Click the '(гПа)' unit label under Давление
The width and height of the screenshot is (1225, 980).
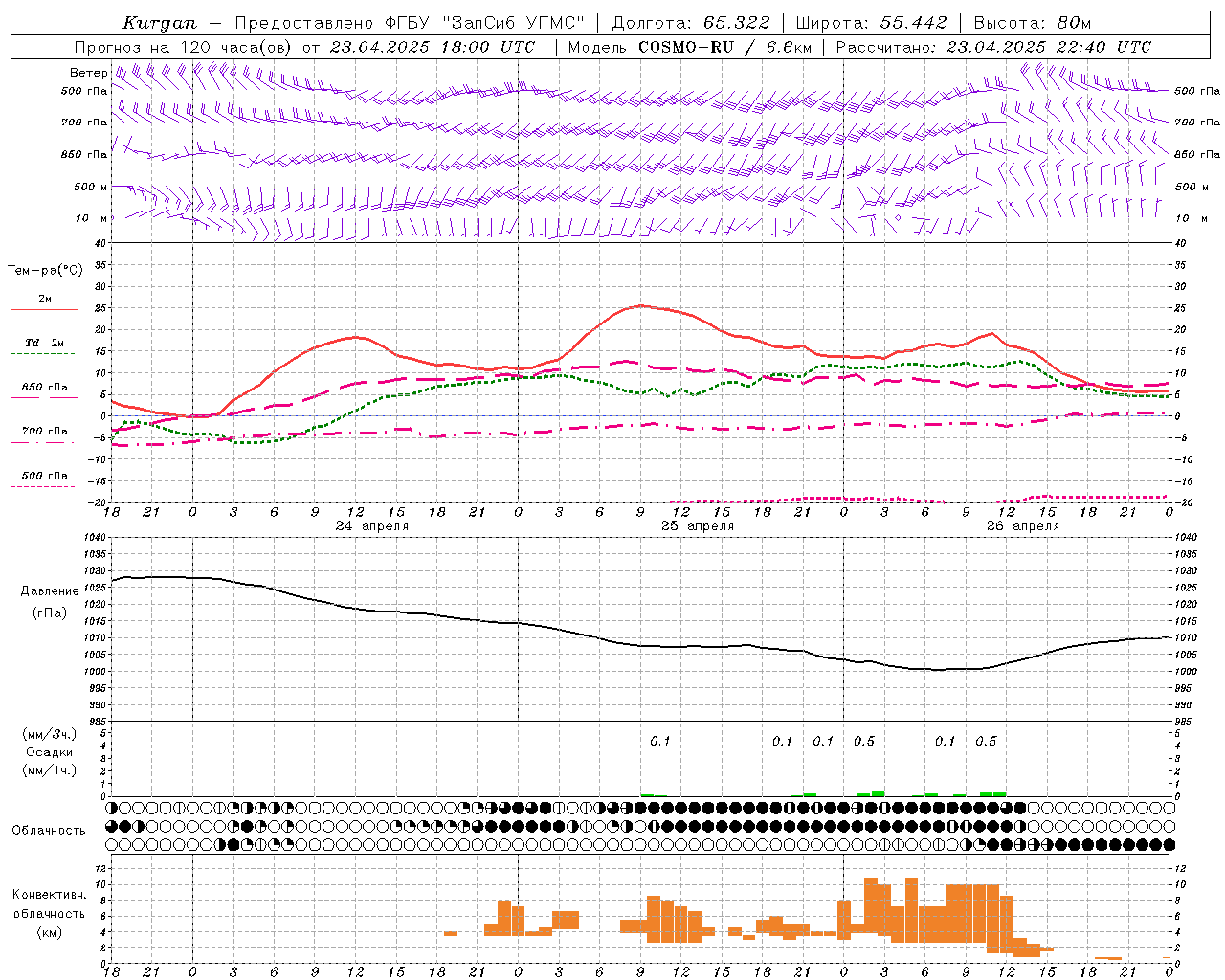(x=50, y=613)
